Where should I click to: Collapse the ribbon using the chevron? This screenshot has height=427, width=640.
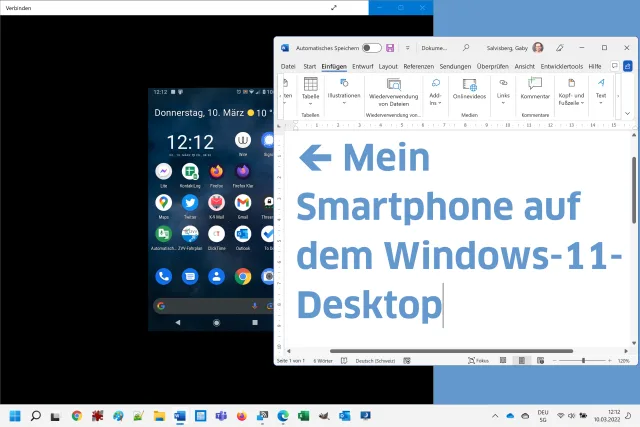click(x=627, y=113)
